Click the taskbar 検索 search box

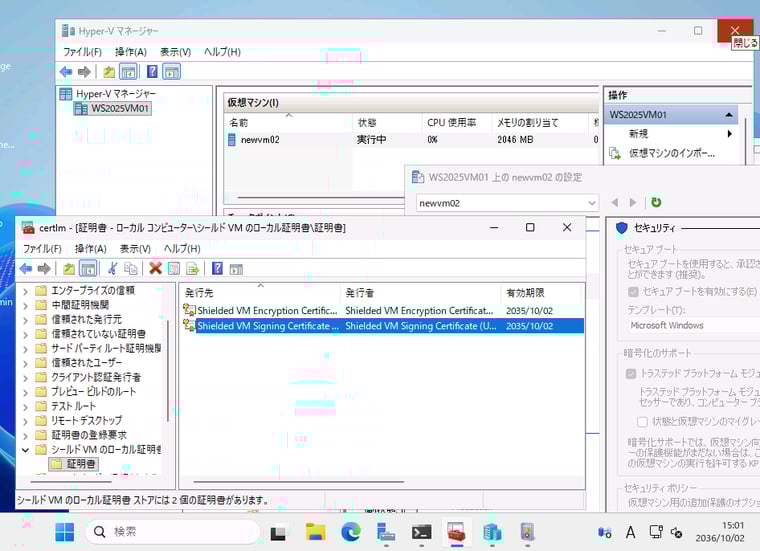(173, 532)
